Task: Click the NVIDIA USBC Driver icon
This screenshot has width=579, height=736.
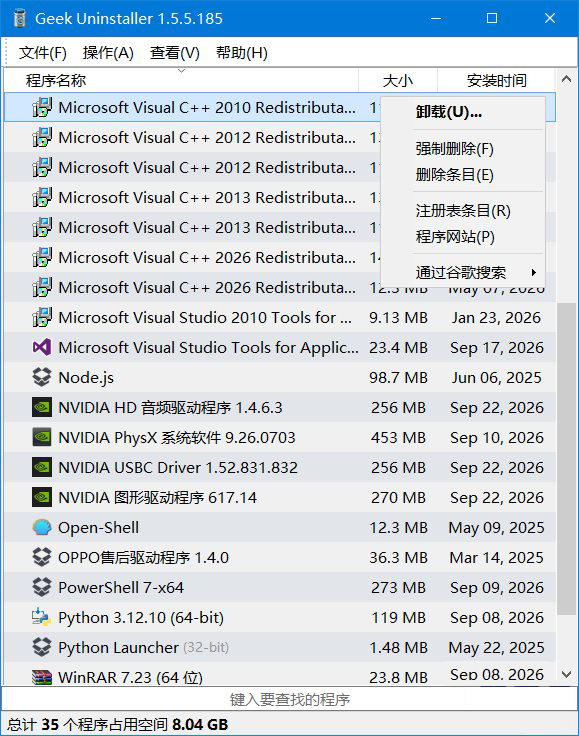Action: (42, 468)
